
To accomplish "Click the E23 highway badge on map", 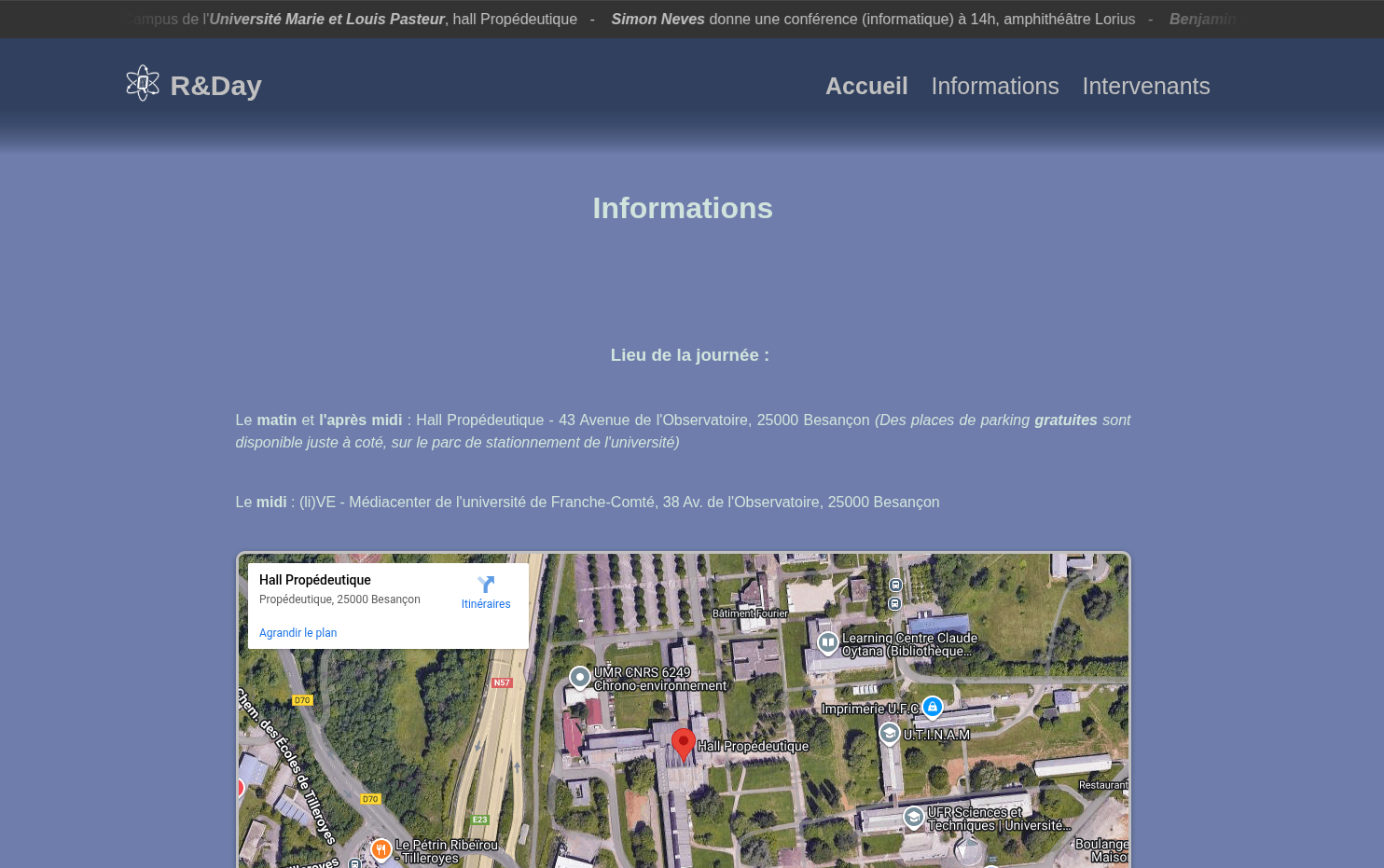I will (479, 820).
